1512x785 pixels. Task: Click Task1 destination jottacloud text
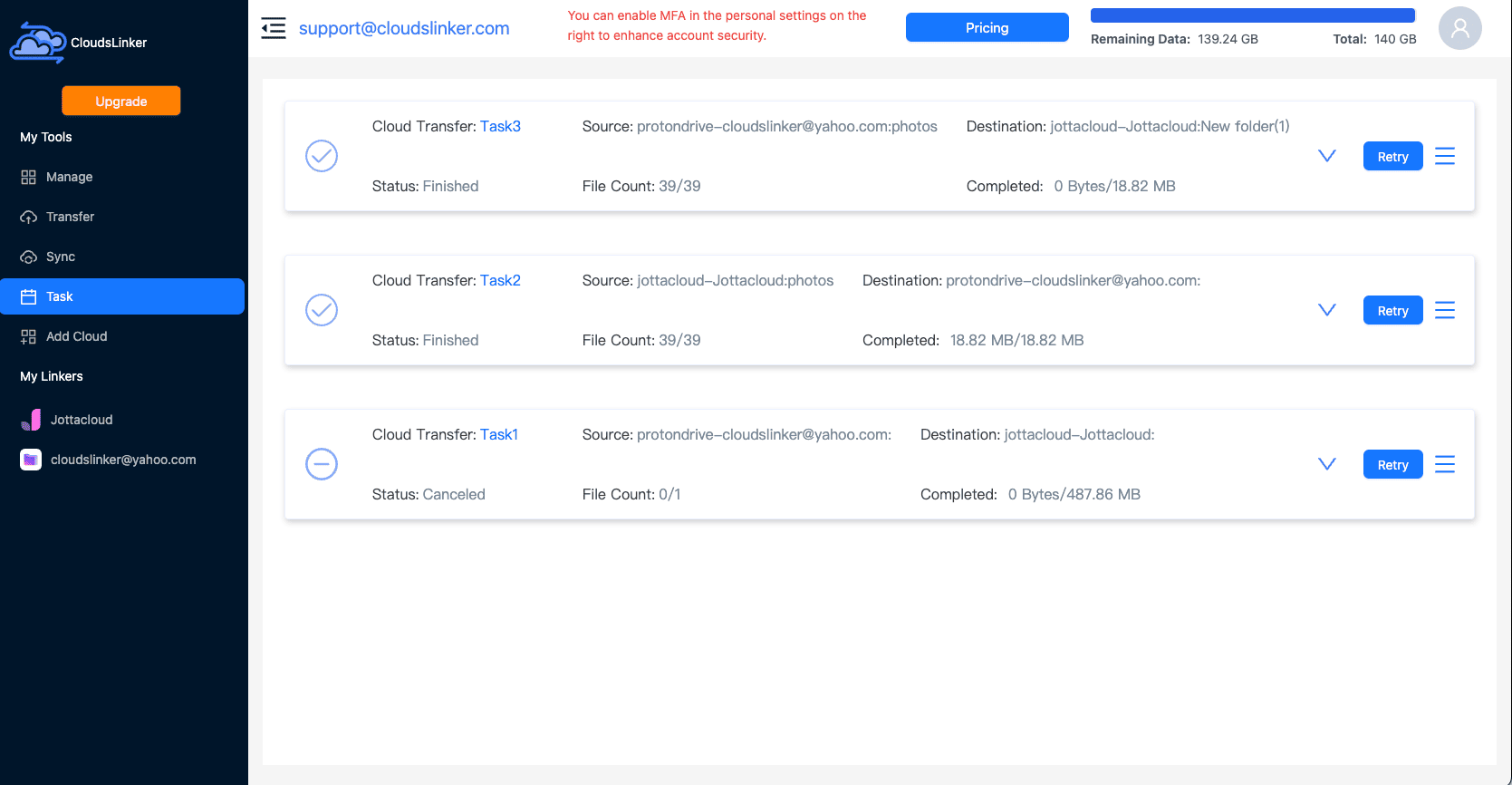1080,434
